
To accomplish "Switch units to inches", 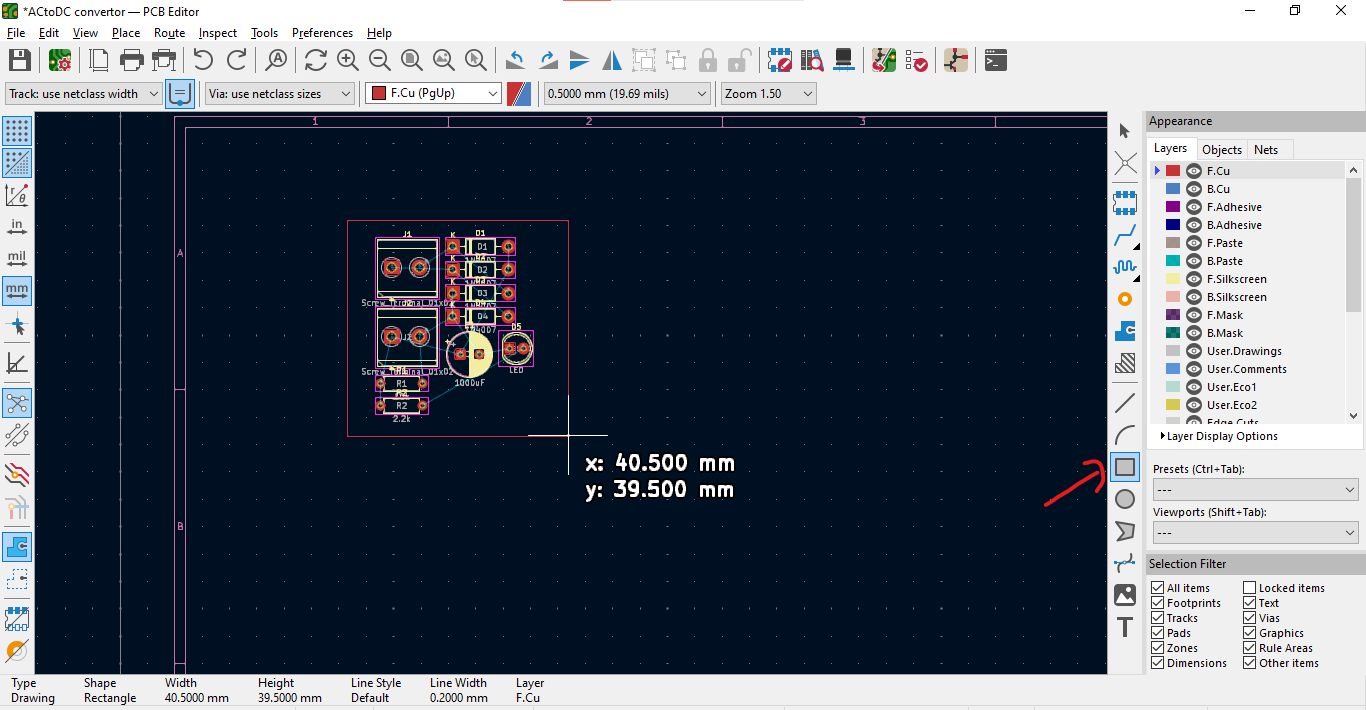I will [17, 227].
